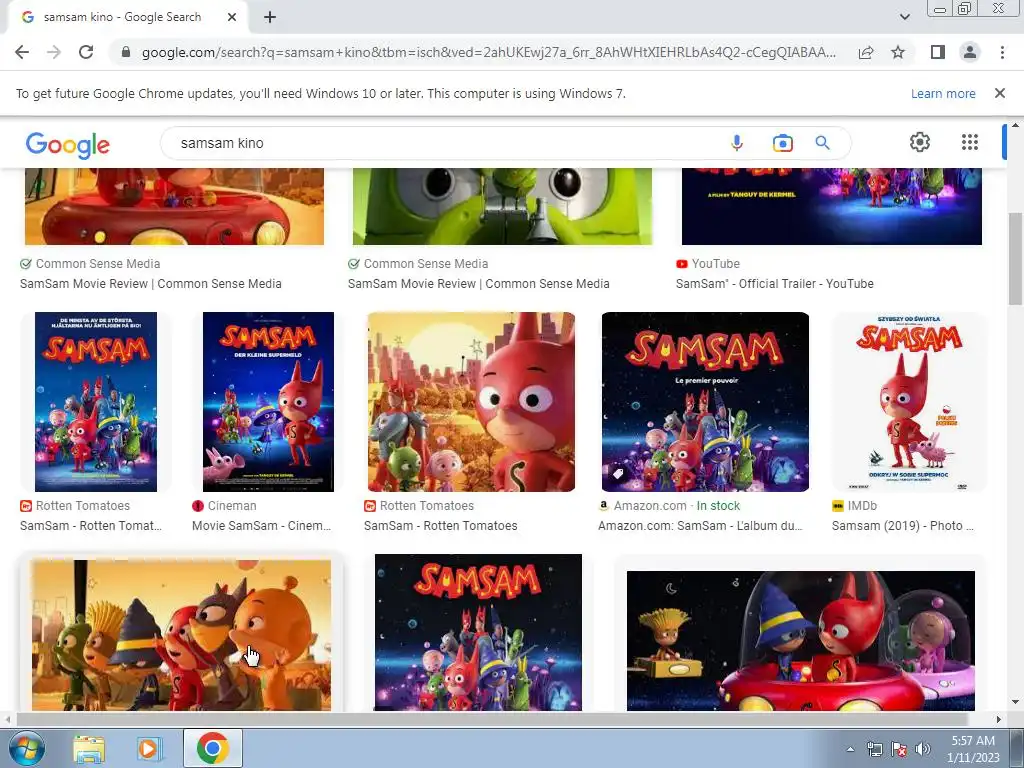Open SamSam Official Trailer YouTube link

click(x=775, y=283)
